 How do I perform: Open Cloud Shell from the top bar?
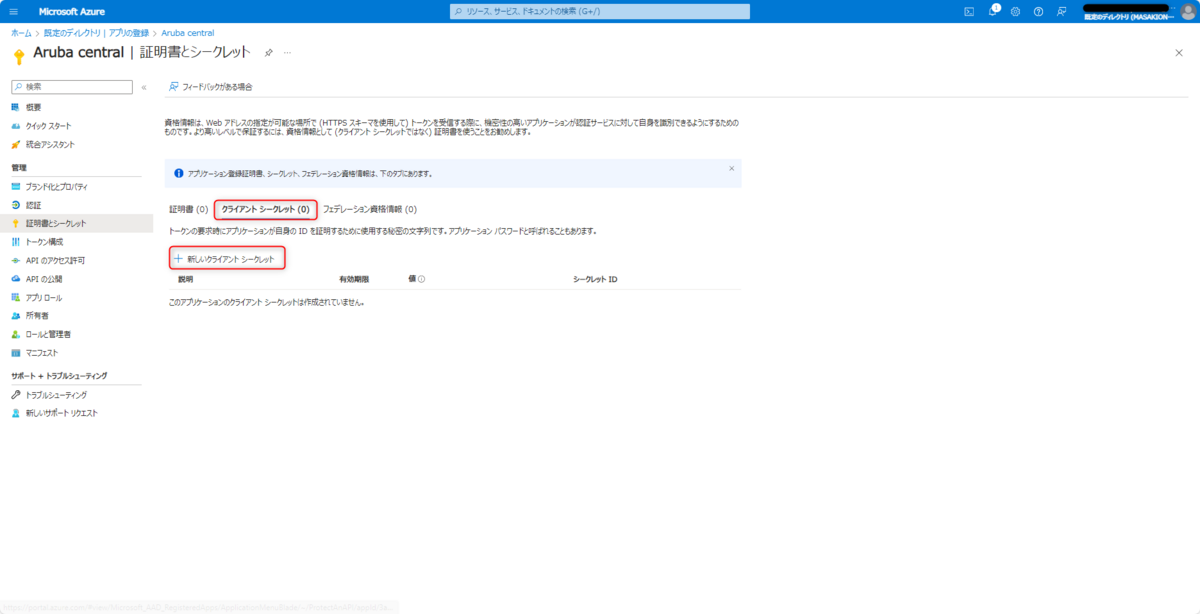click(x=969, y=11)
